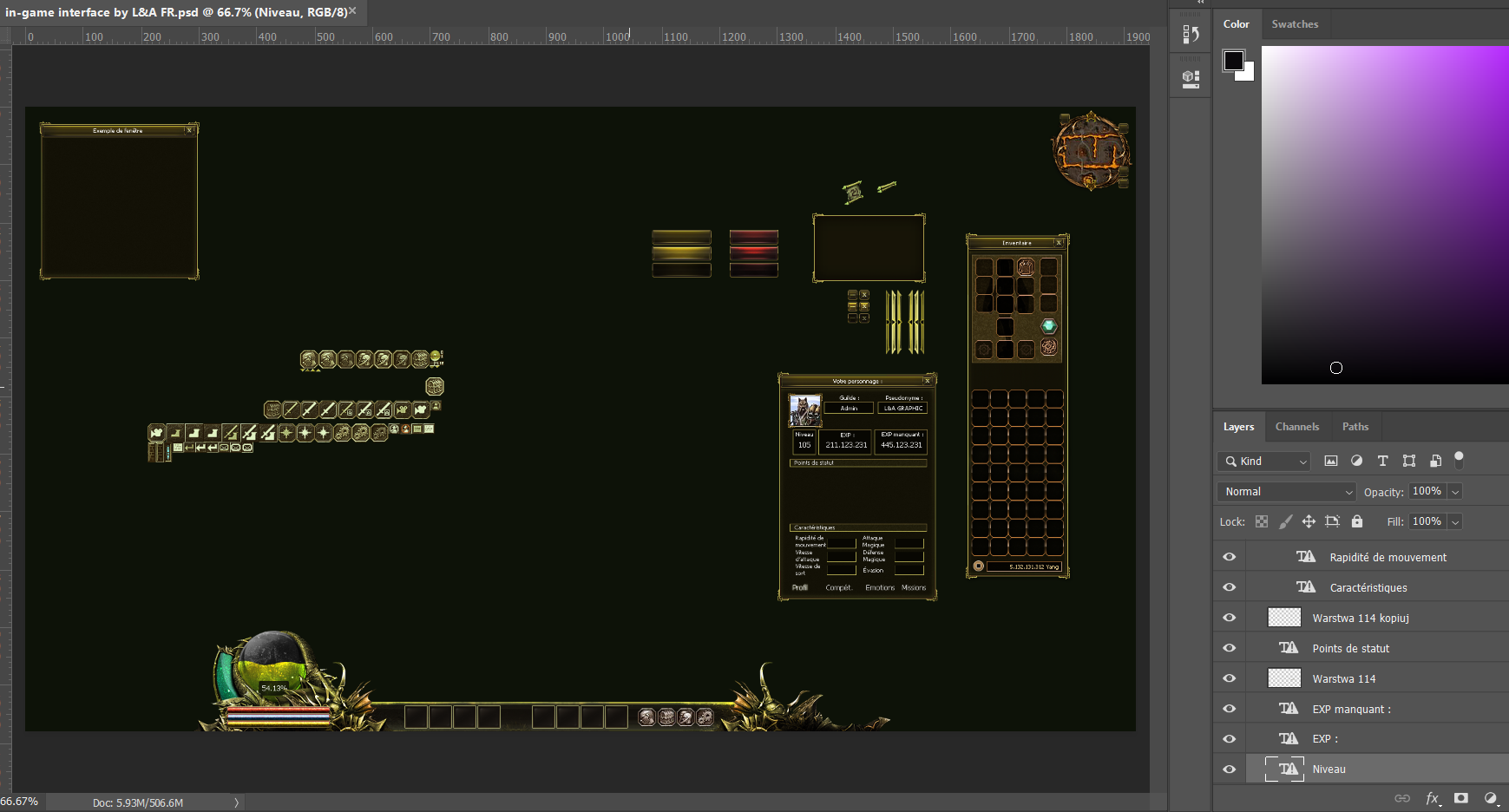Turn off the layer filtering switch
The image size is (1509, 812).
click(x=1459, y=459)
